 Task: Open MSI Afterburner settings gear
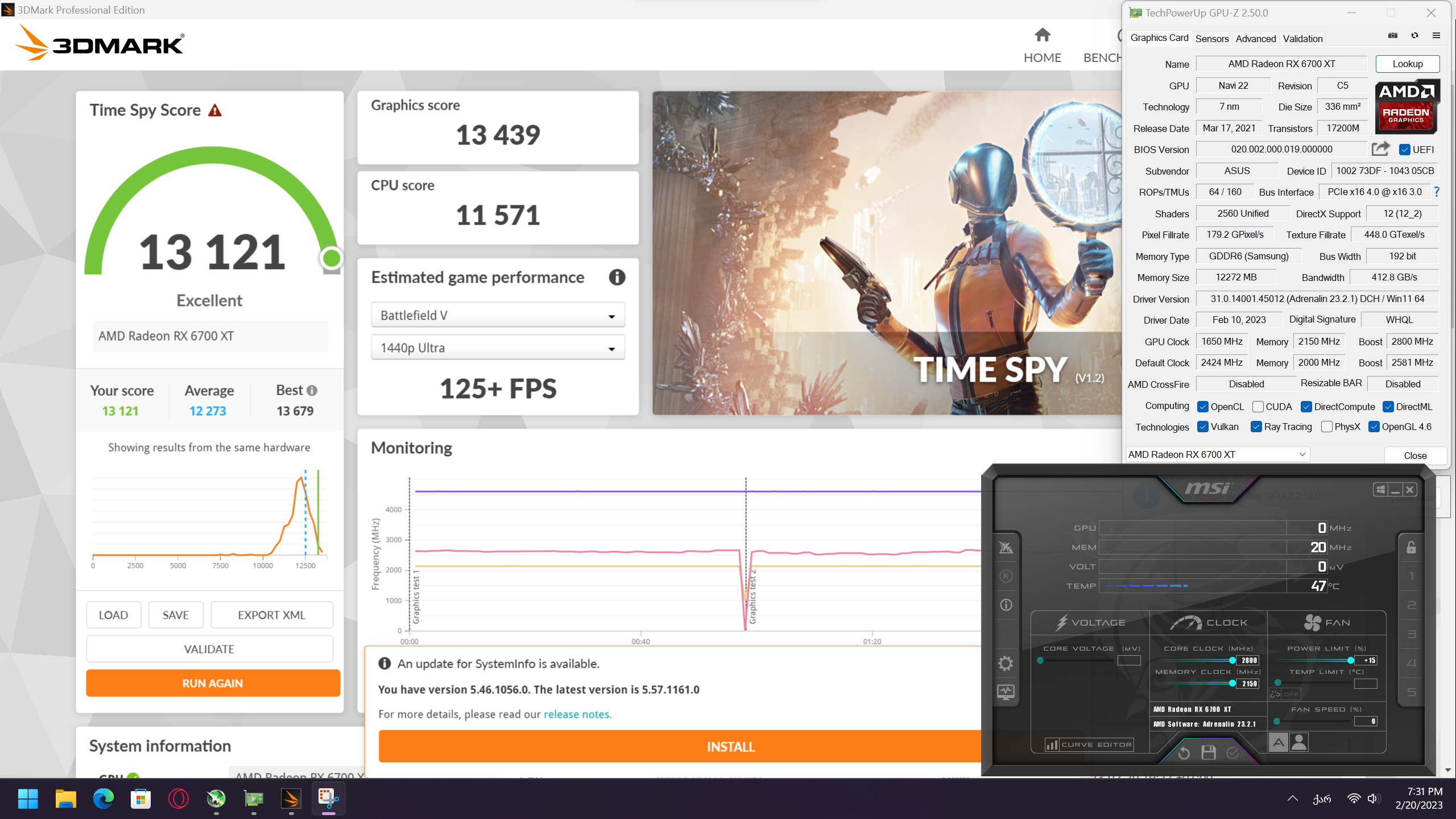tap(1006, 663)
